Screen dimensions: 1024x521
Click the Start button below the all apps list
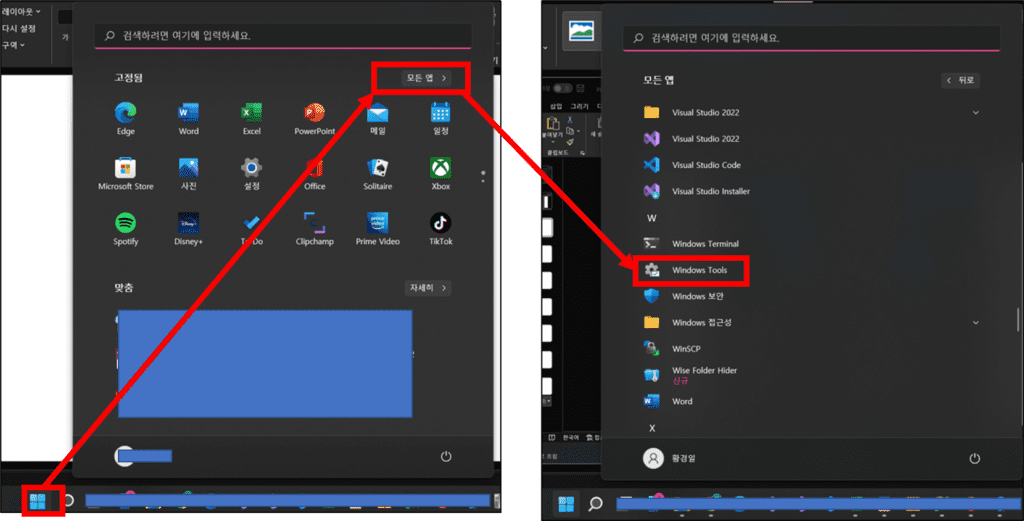[x=566, y=503]
